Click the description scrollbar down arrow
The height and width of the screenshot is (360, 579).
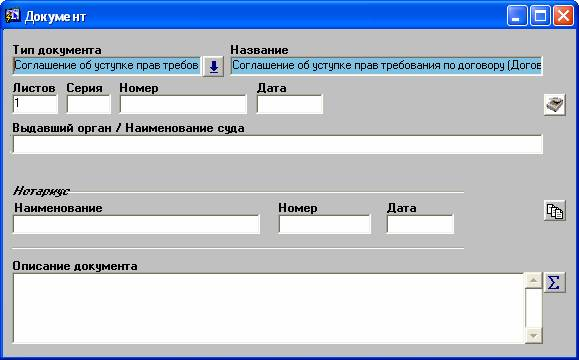[533, 335]
